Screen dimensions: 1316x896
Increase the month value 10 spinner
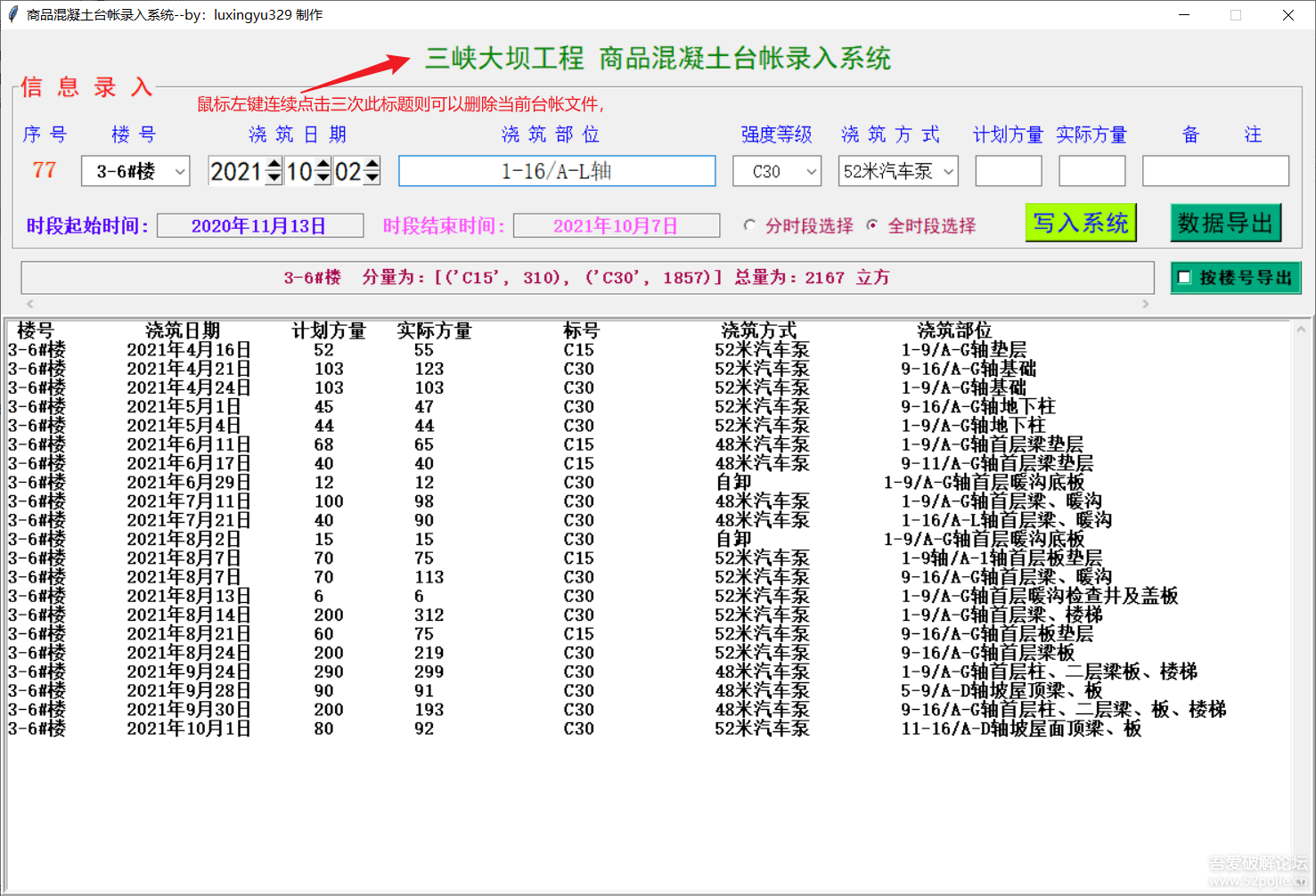[x=323, y=164]
